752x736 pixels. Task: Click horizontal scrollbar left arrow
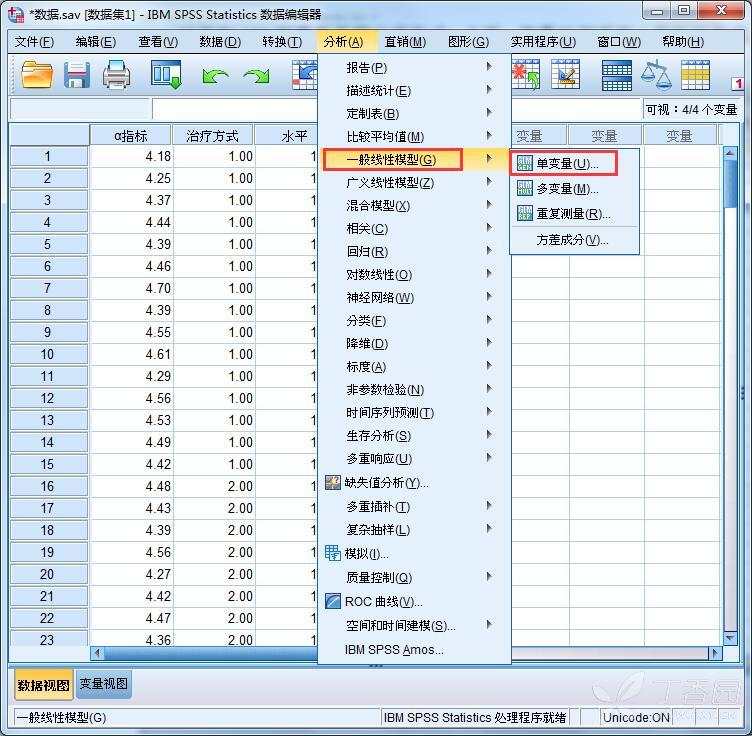click(x=97, y=653)
